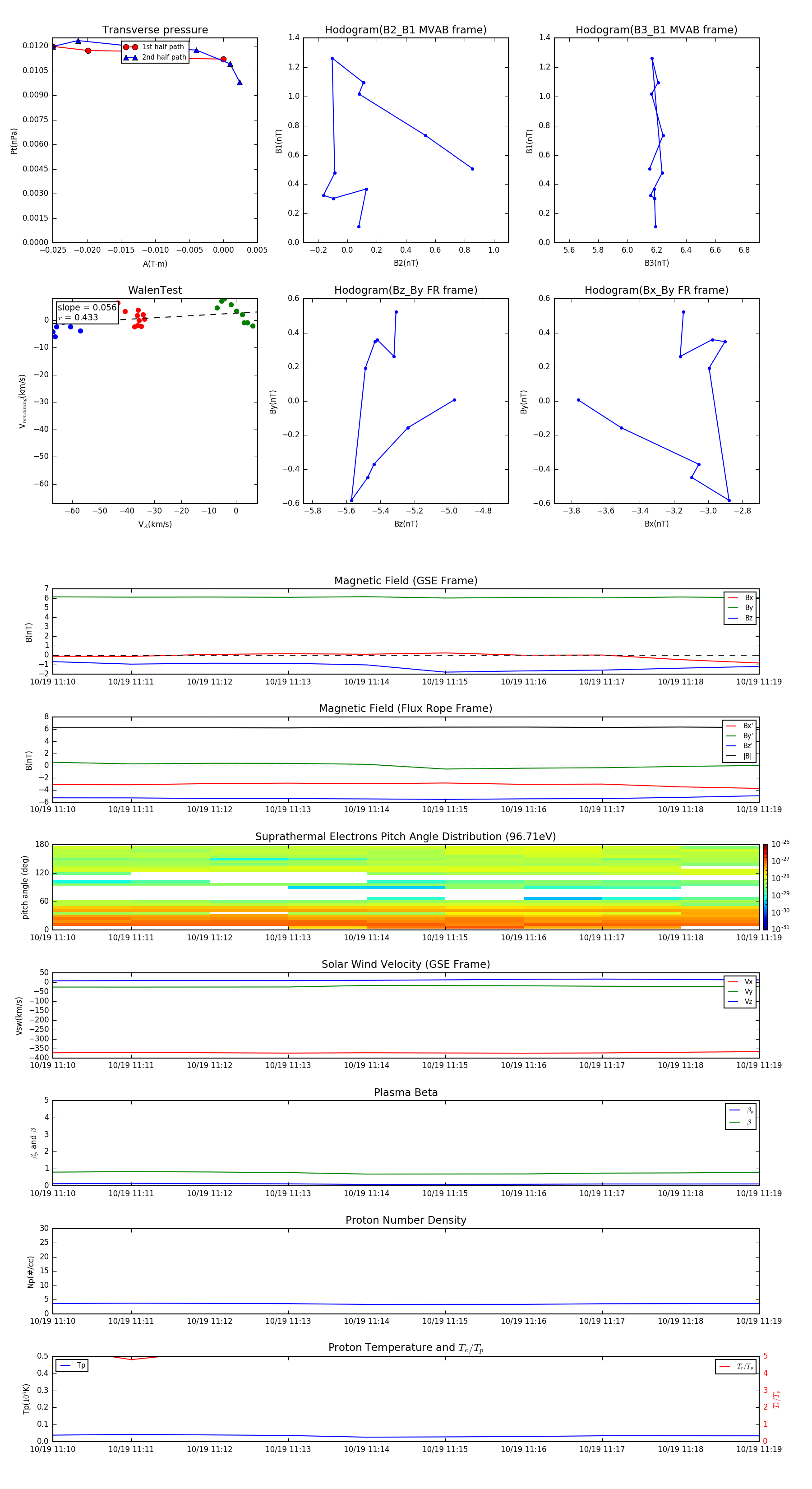Click the 'Pt(nPa)' axis label
This screenshot has height=1489, width=812.
coord(14,141)
